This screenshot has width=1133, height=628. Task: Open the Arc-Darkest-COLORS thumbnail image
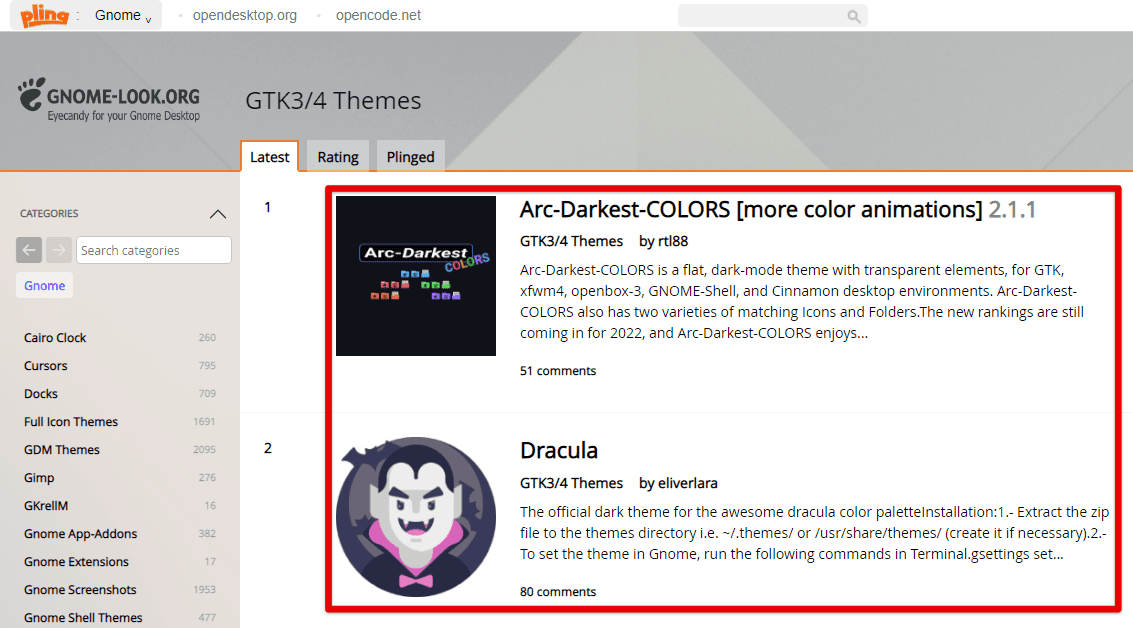(415, 276)
